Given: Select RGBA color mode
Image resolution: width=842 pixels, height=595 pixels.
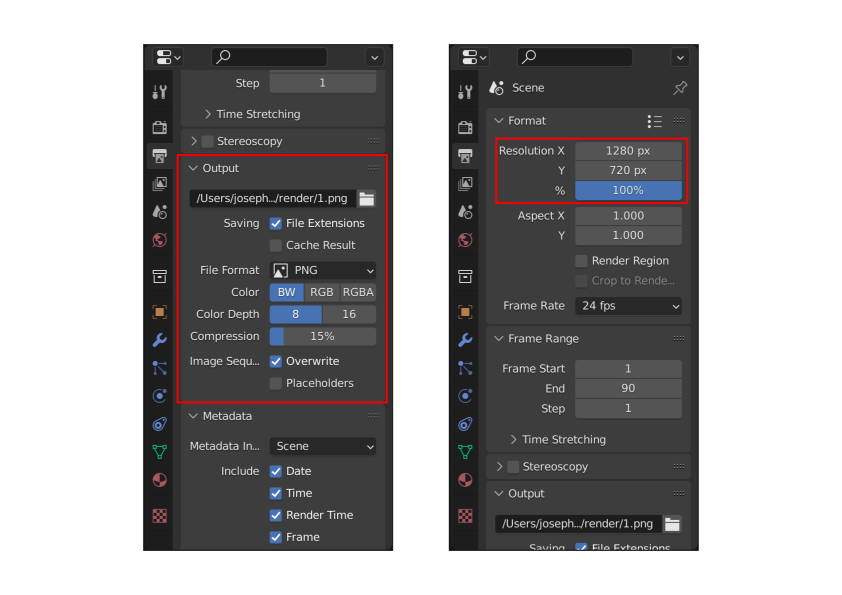Looking at the screenshot, I should tap(358, 293).
